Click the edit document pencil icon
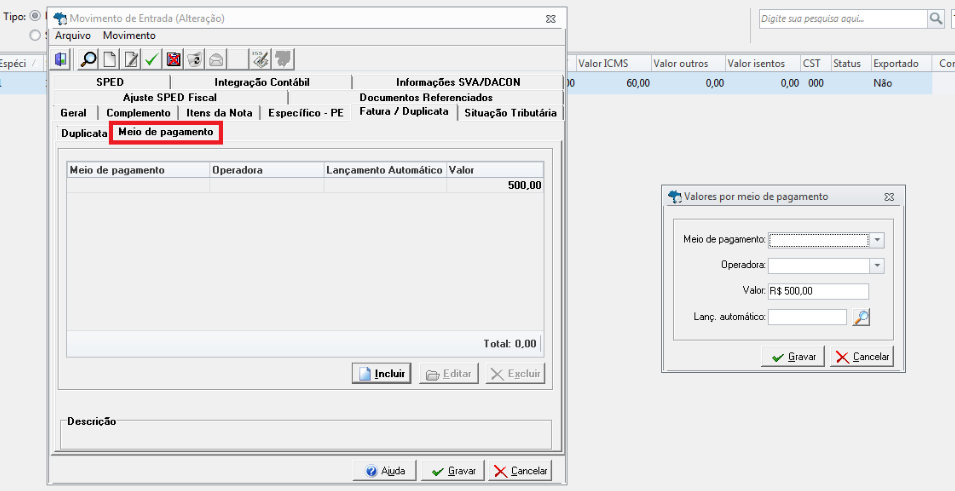The height and width of the screenshot is (491, 955). point(130,60)
